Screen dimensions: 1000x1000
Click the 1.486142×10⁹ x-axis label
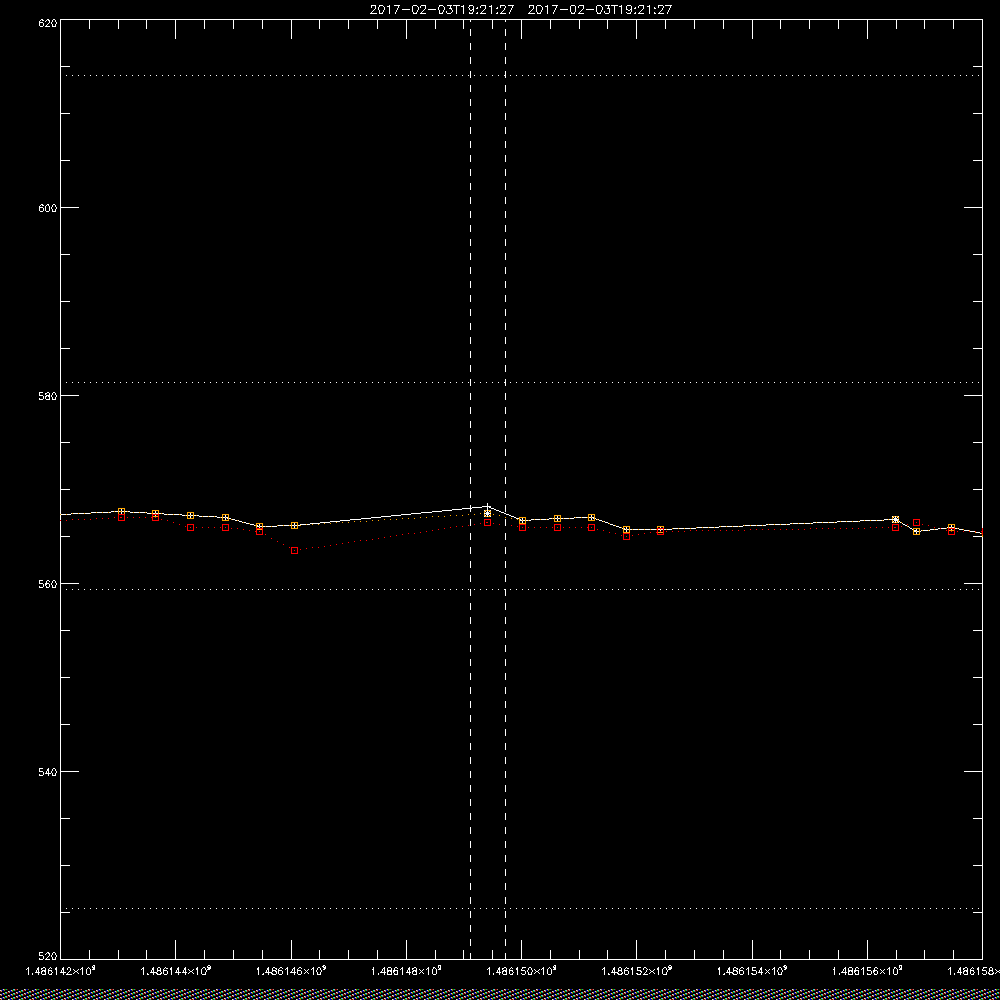(x=61, y=971)
